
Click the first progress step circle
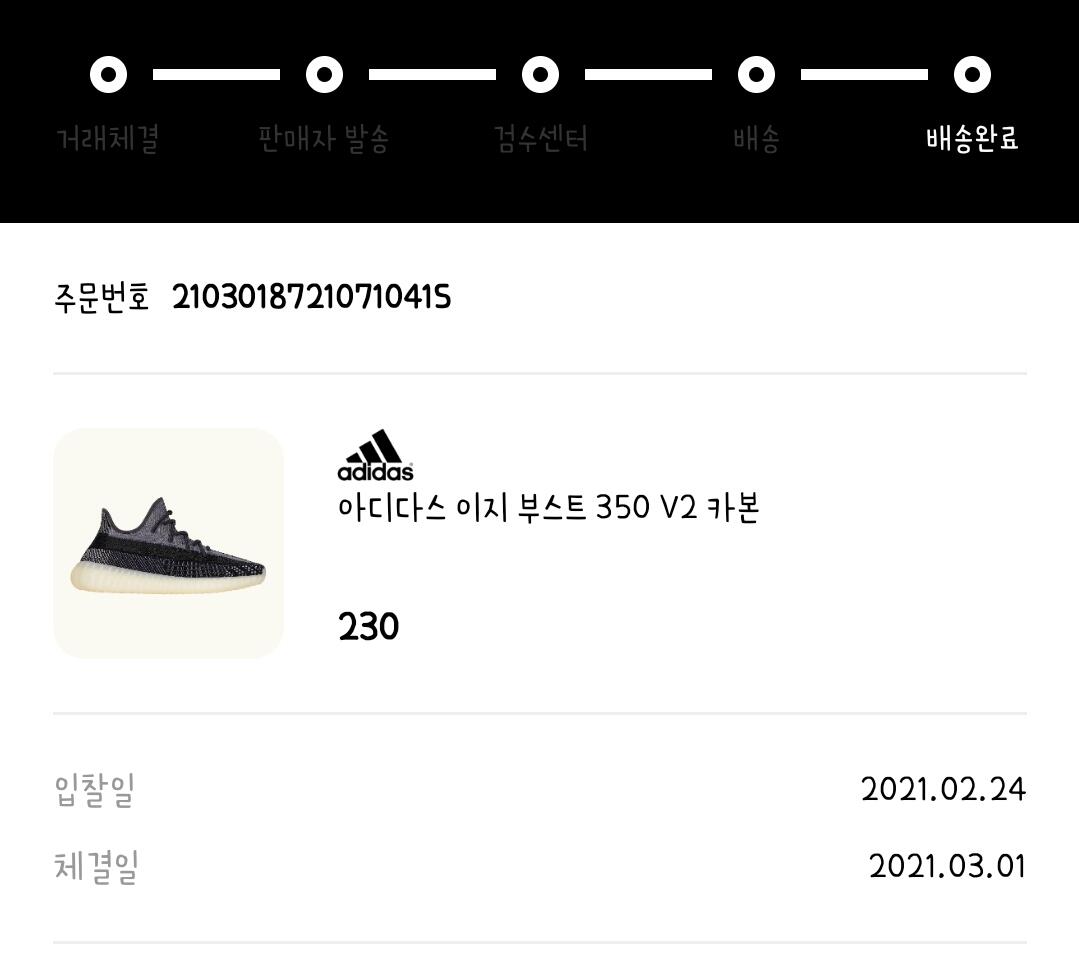[x=109, y=74]
